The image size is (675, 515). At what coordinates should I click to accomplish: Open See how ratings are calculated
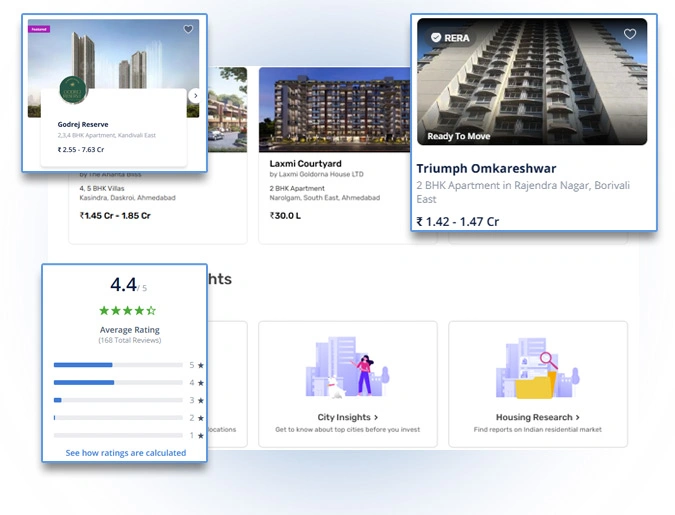(x=126, y=453)
